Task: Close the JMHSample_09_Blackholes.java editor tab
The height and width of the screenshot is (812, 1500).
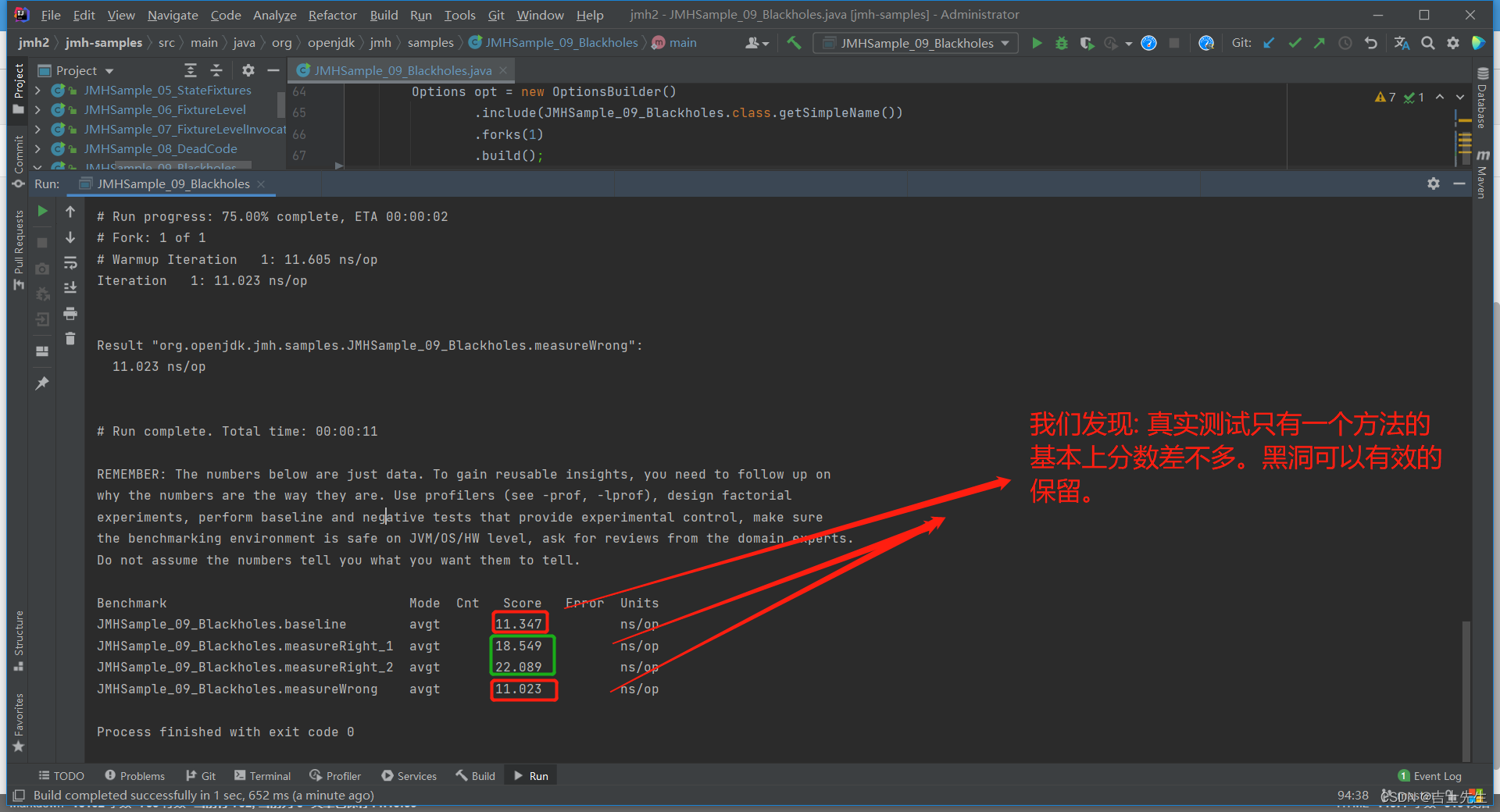Action: (503, 70)
